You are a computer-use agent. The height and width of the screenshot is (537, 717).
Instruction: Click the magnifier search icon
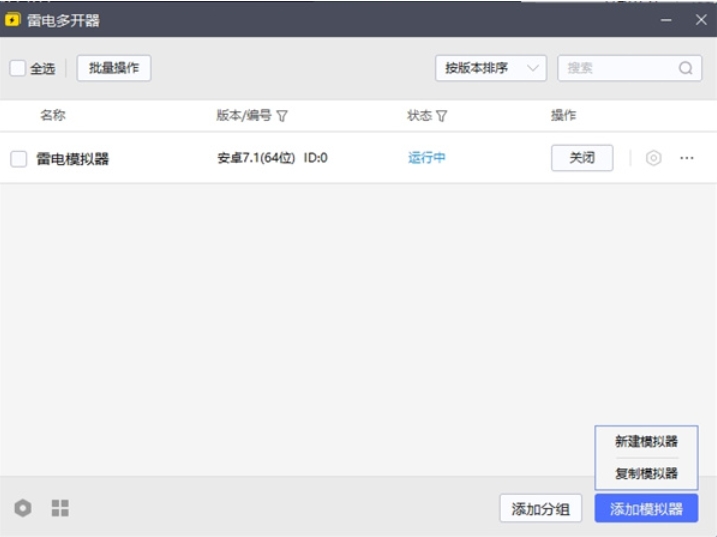(685, 68)
